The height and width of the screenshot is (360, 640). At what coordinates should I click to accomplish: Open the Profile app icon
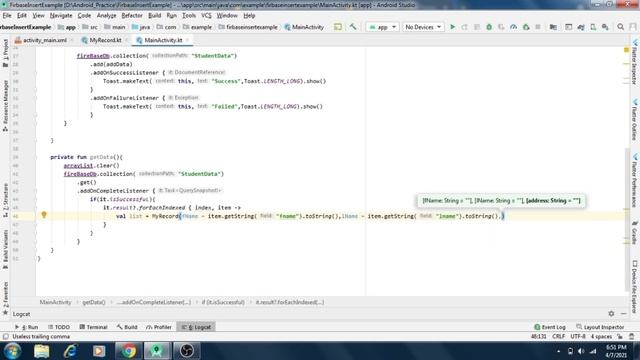(513, 27)
